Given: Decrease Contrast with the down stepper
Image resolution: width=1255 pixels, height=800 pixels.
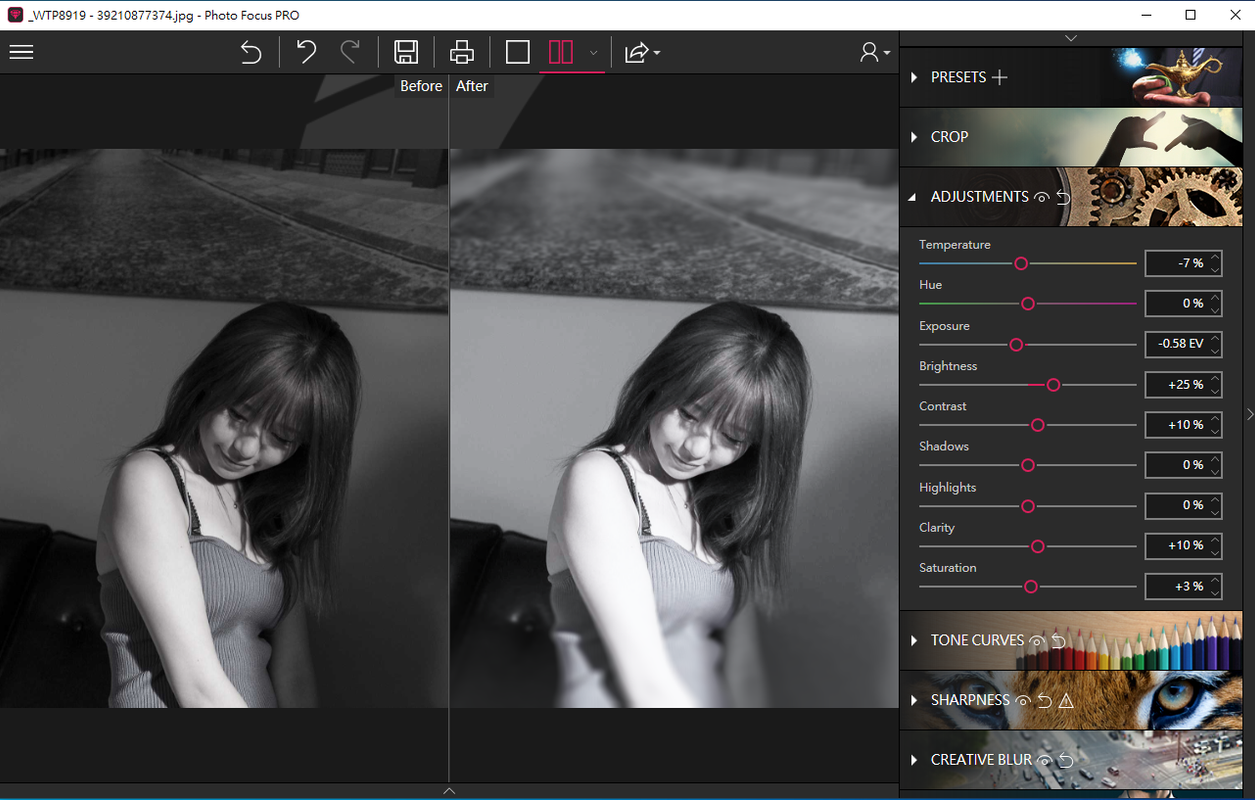Looking at the screenshot, I should point(1215,431).
